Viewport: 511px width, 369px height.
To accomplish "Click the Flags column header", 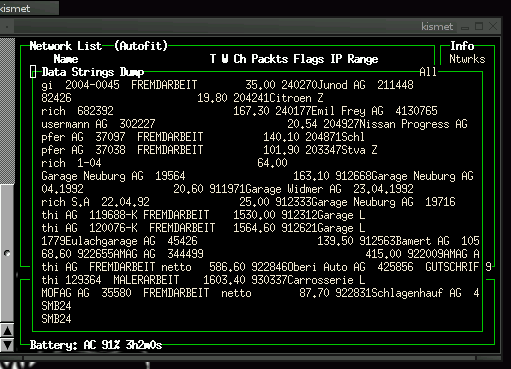I will [x=309, y=59].
